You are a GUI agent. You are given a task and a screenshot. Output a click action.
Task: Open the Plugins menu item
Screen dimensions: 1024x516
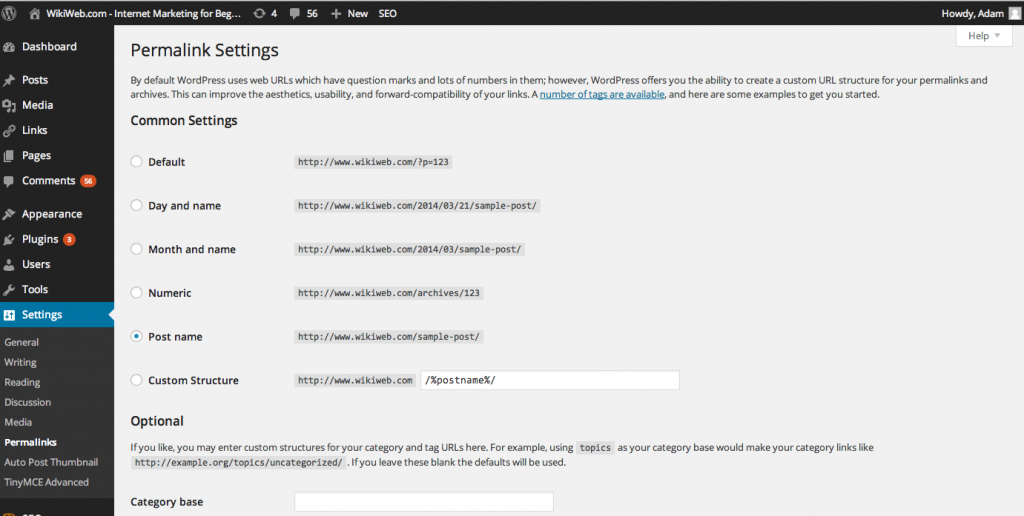pyautogui.click(x=40, y=239)
